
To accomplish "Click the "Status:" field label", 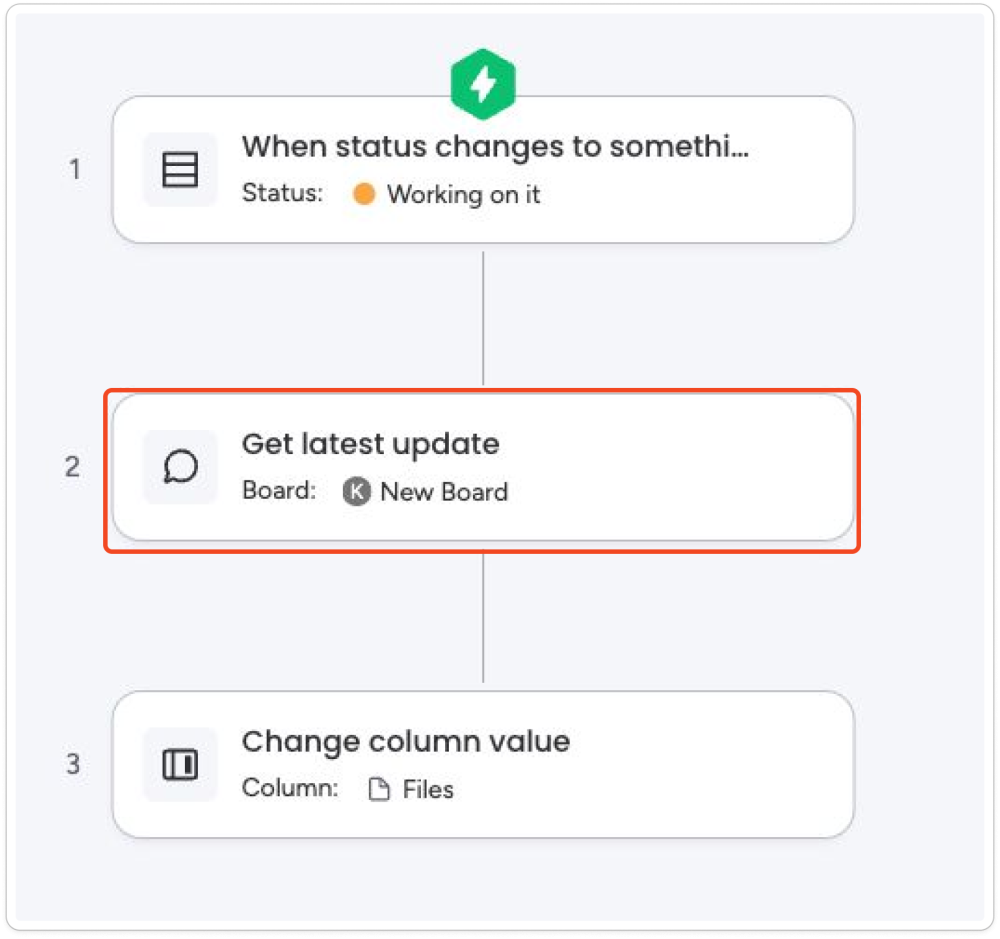I will point(282,193).
